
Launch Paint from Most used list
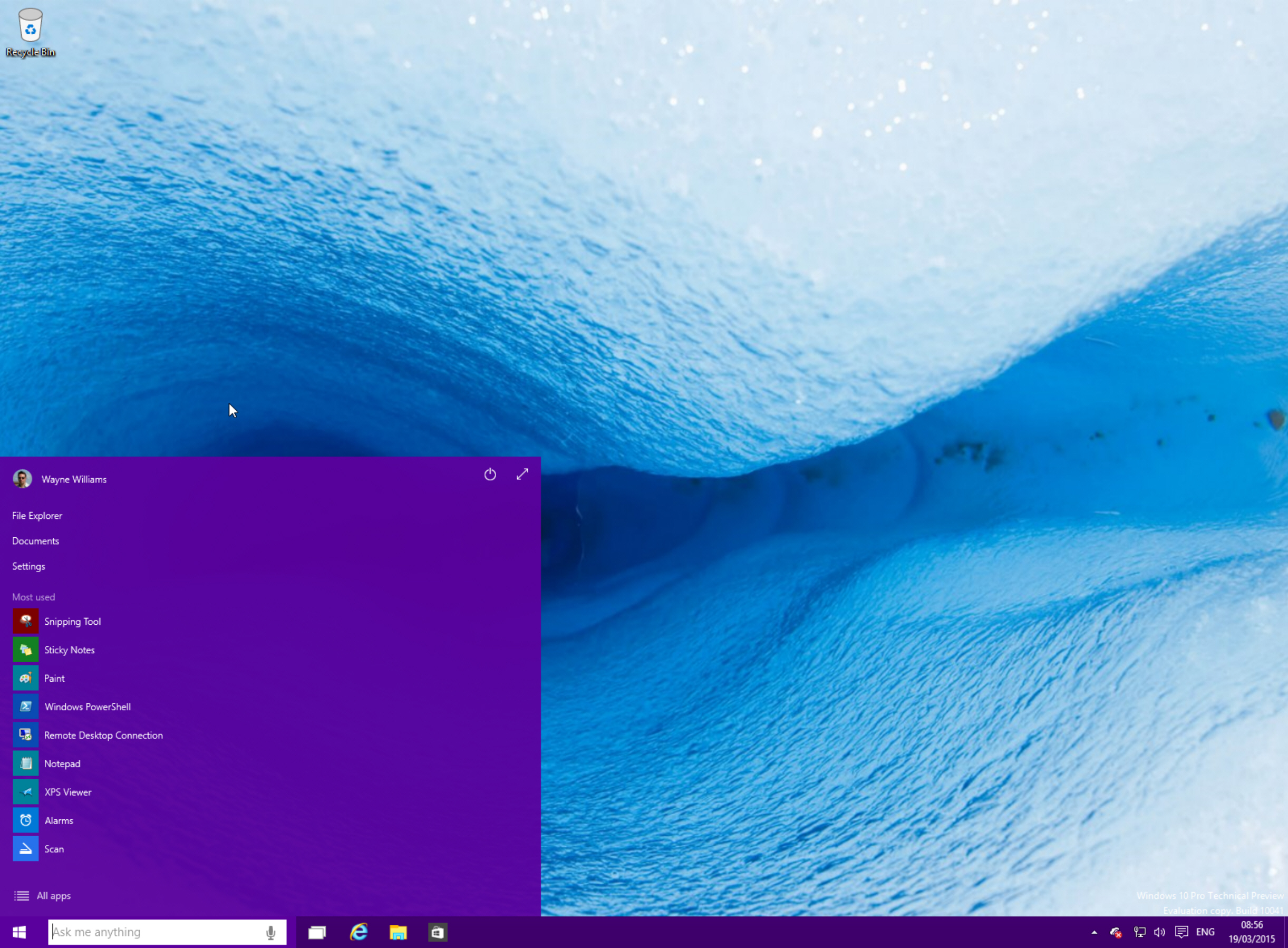54,678
